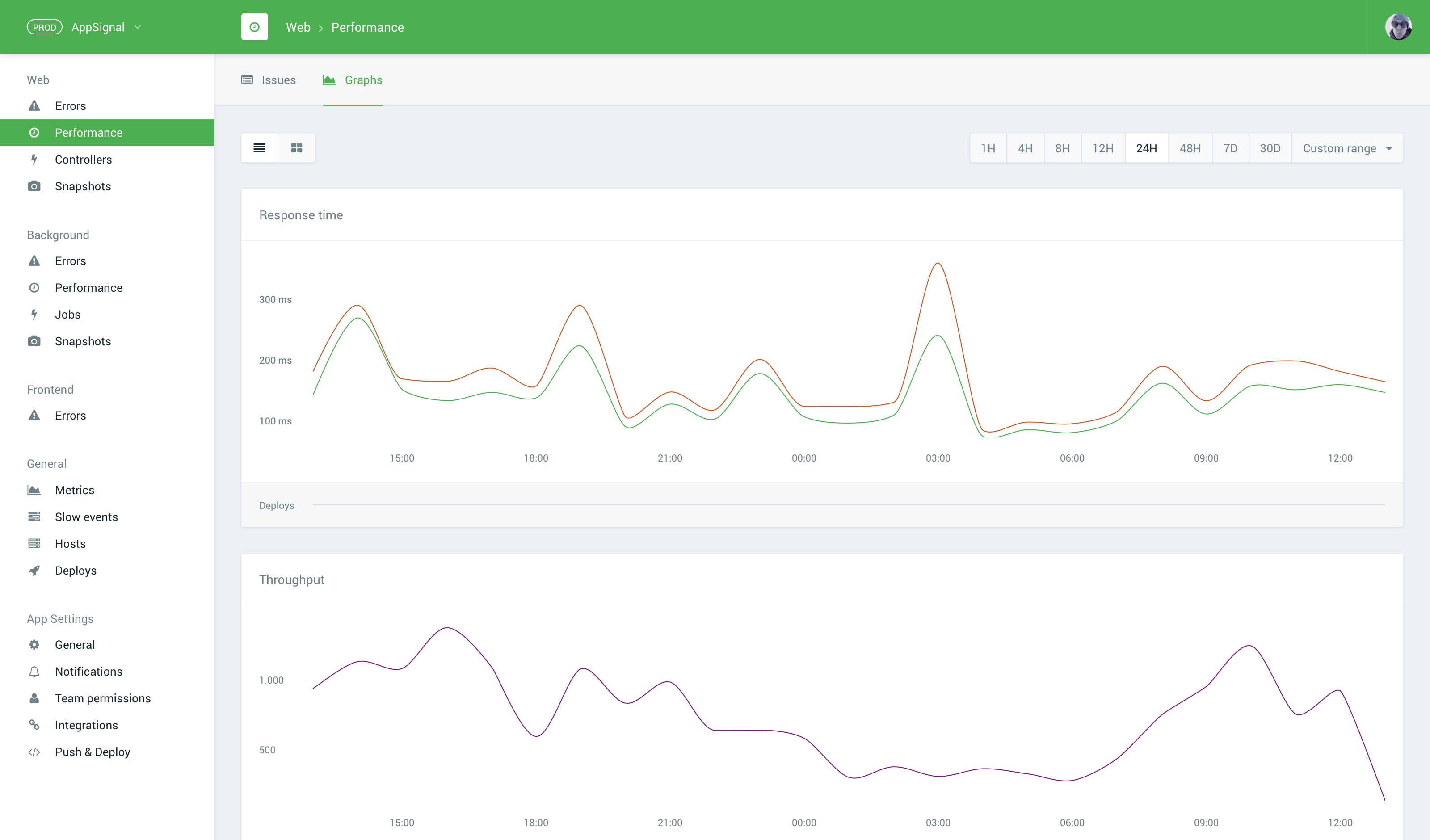Click the Web breadcrumb link

(x=298, y=27)
